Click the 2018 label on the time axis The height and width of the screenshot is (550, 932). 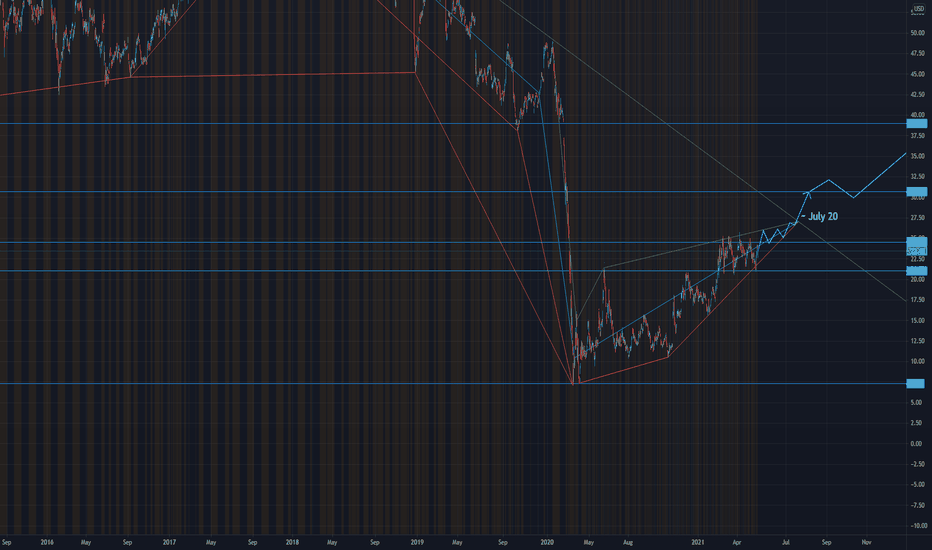[292, 542]
